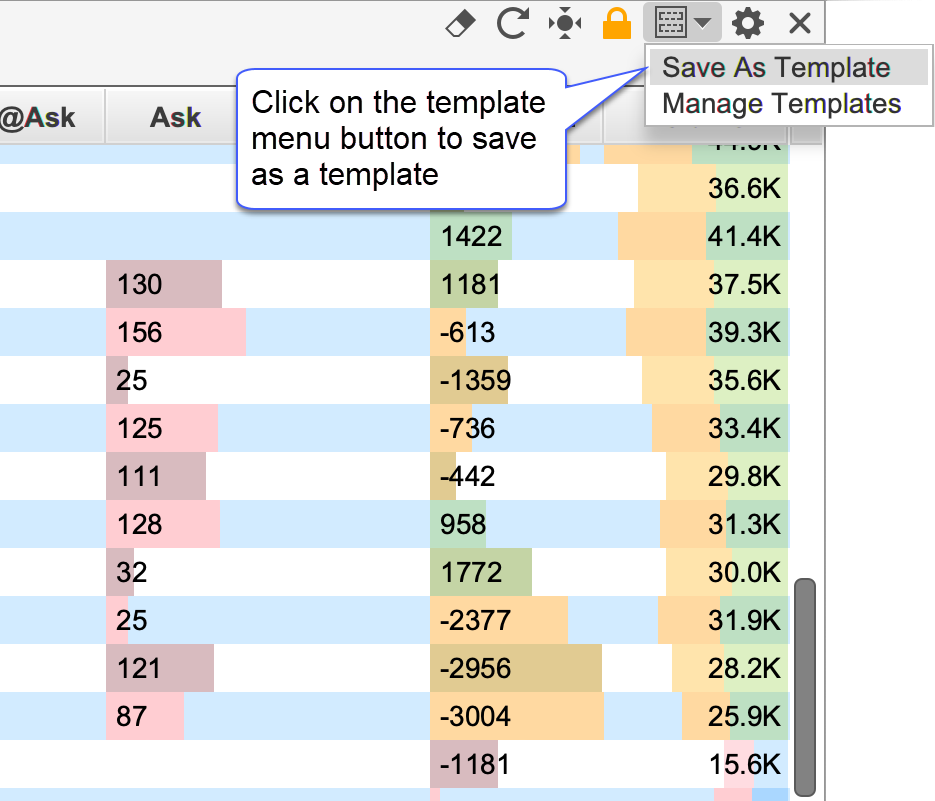Close the panel with X icon
This screenshot has width=935, height=801.
point(799,24)
